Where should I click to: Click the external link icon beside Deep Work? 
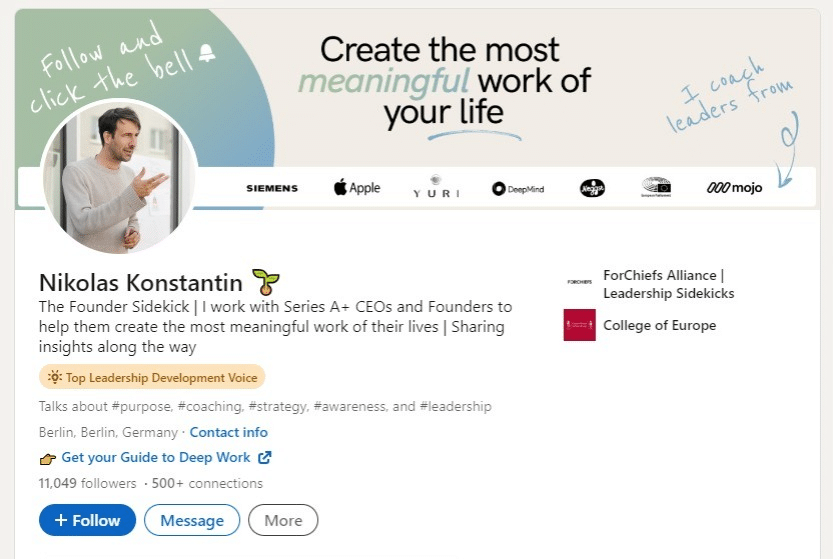(265, 457)
